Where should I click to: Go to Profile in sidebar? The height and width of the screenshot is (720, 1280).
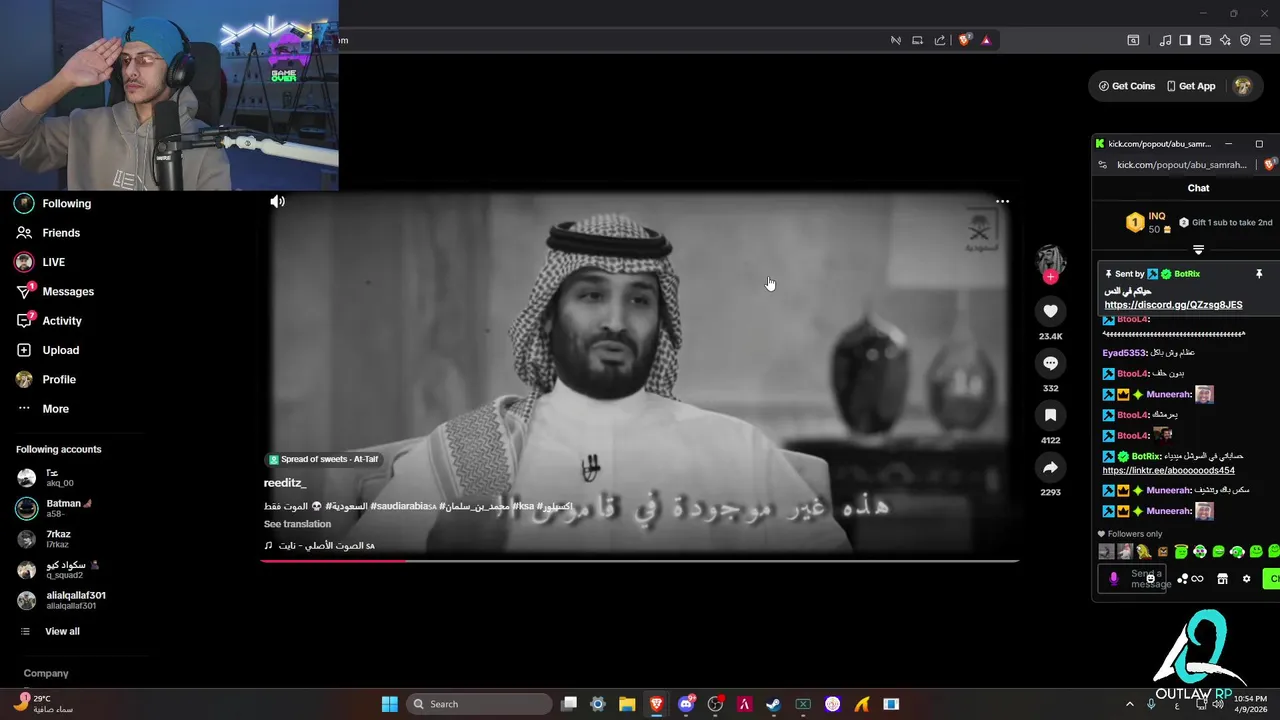46,379
